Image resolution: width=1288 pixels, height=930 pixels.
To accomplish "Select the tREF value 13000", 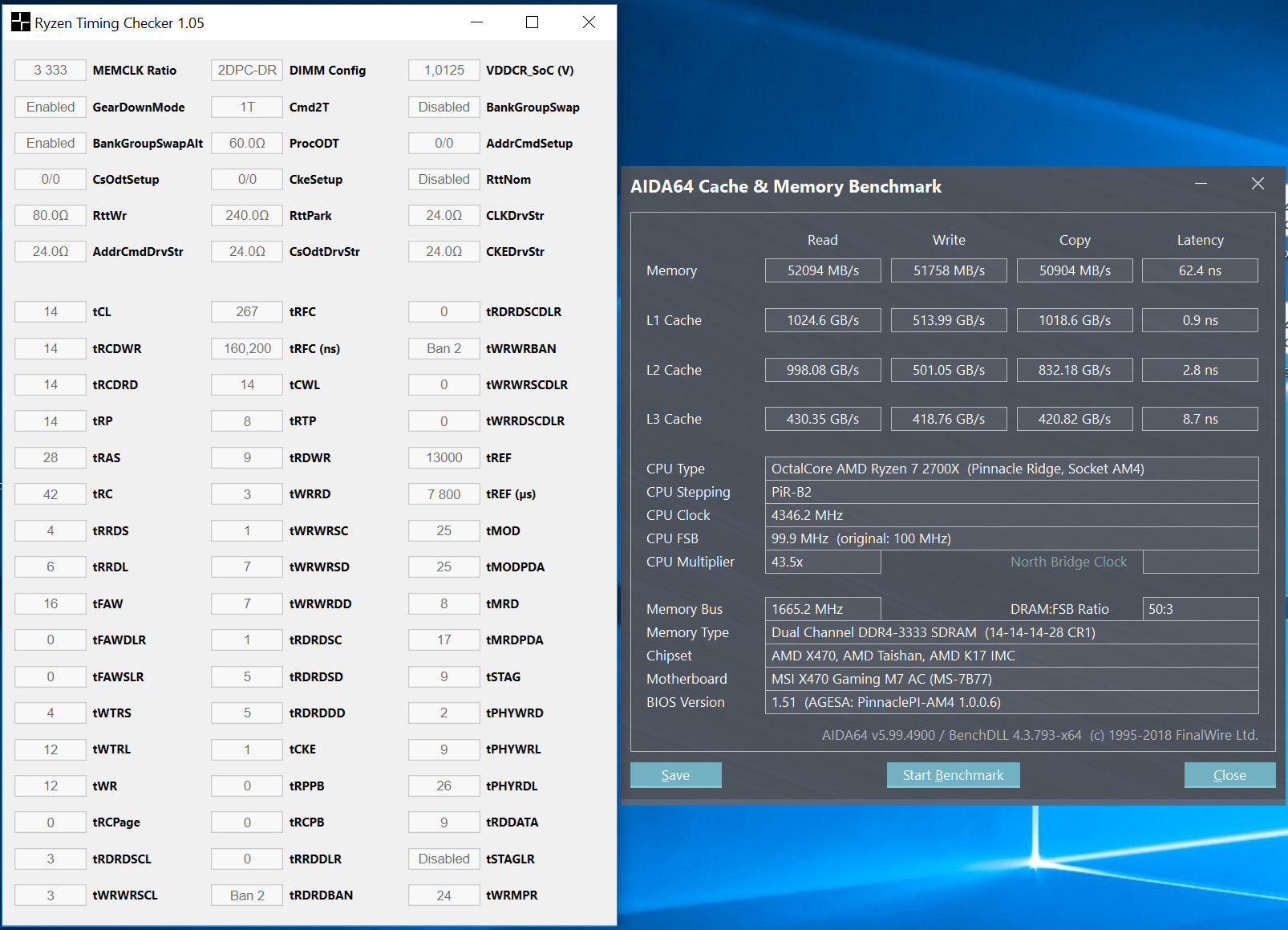I will pos(444,458).
